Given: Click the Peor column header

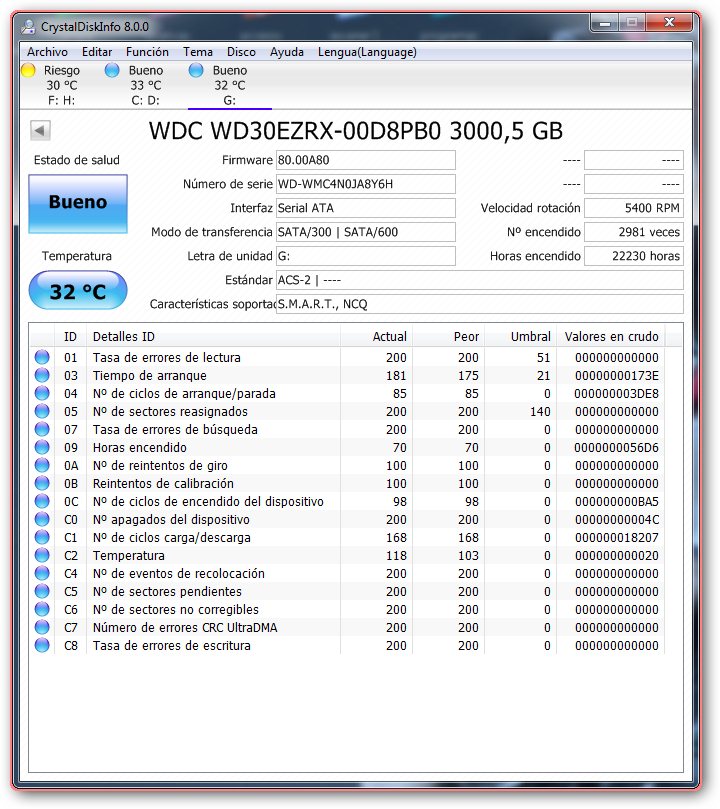Looking at the screenshot, I should tap(448, 336).
